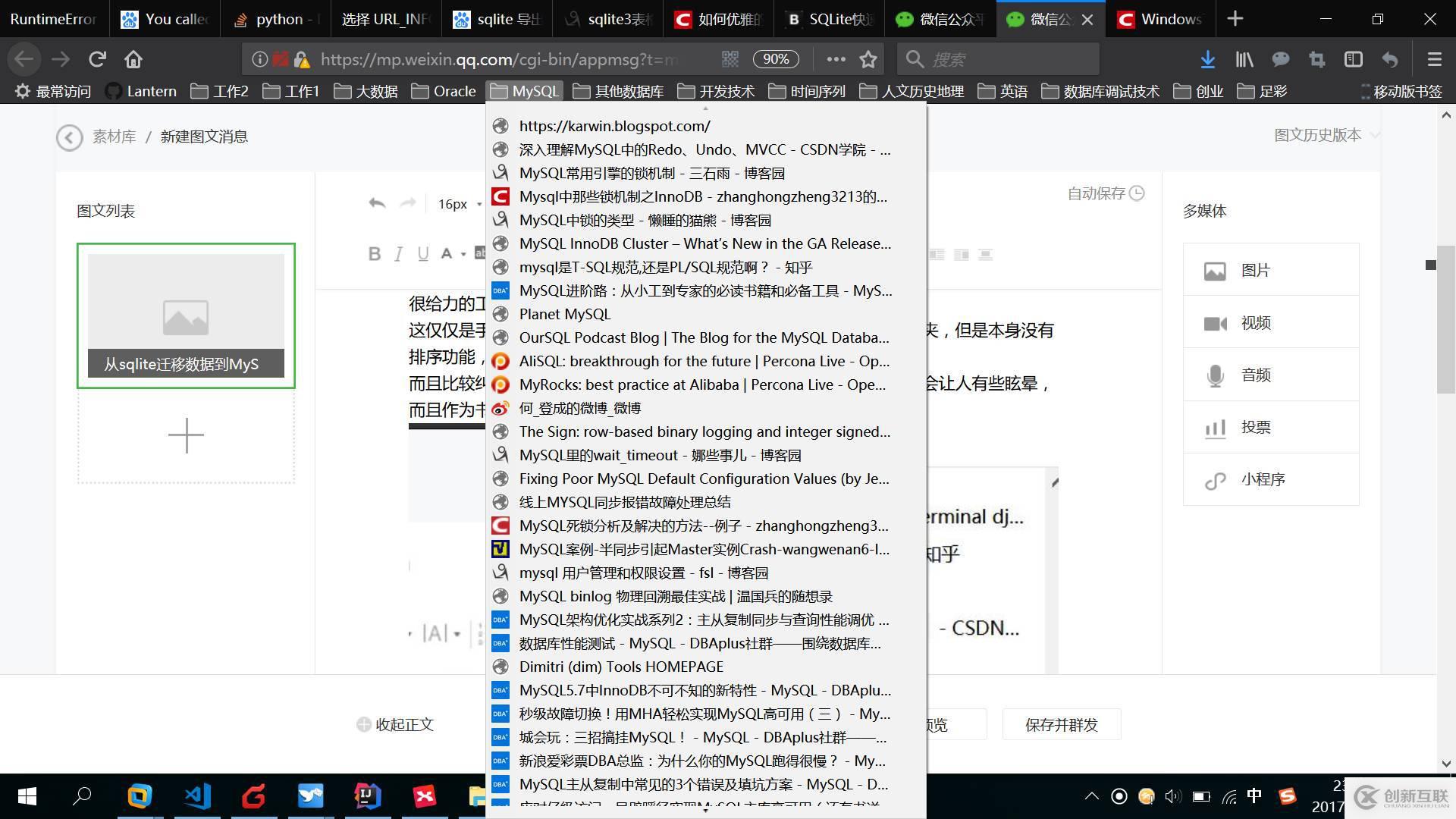Viewport: 1456px width, 819px height.
Task: Insert 音频 from multimedia panel
Action: click(1271, 375)
